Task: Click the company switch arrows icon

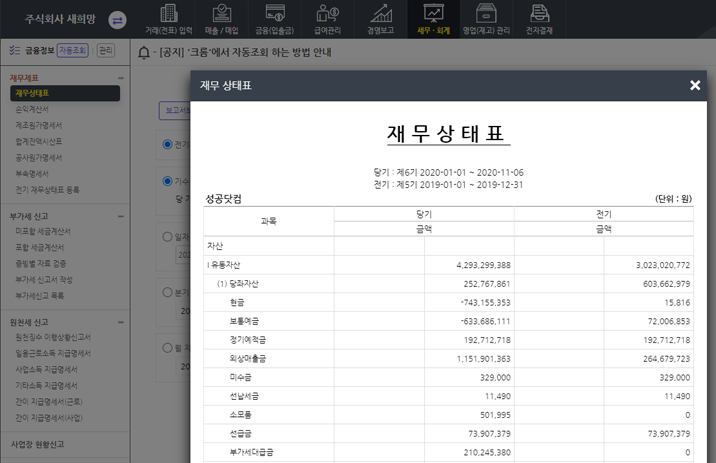Action: tap(117, 20)
